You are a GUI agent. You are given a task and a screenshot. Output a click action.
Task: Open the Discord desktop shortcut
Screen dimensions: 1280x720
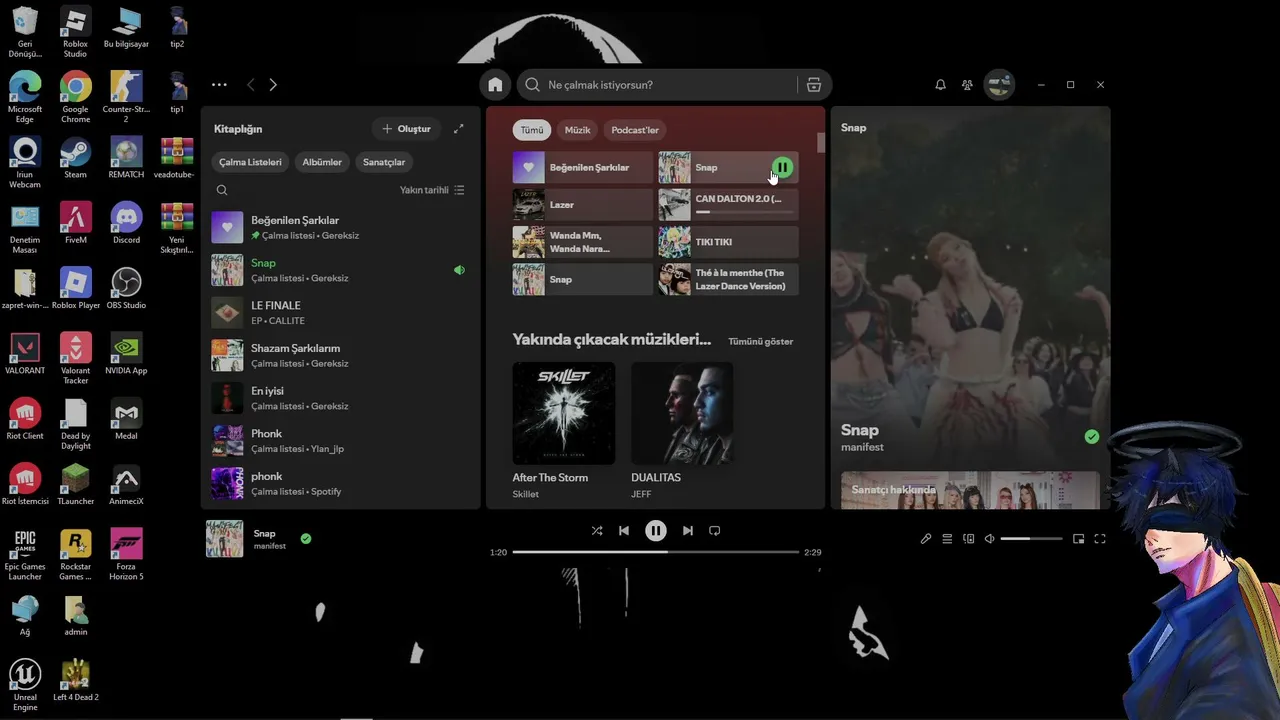(126, 223)
